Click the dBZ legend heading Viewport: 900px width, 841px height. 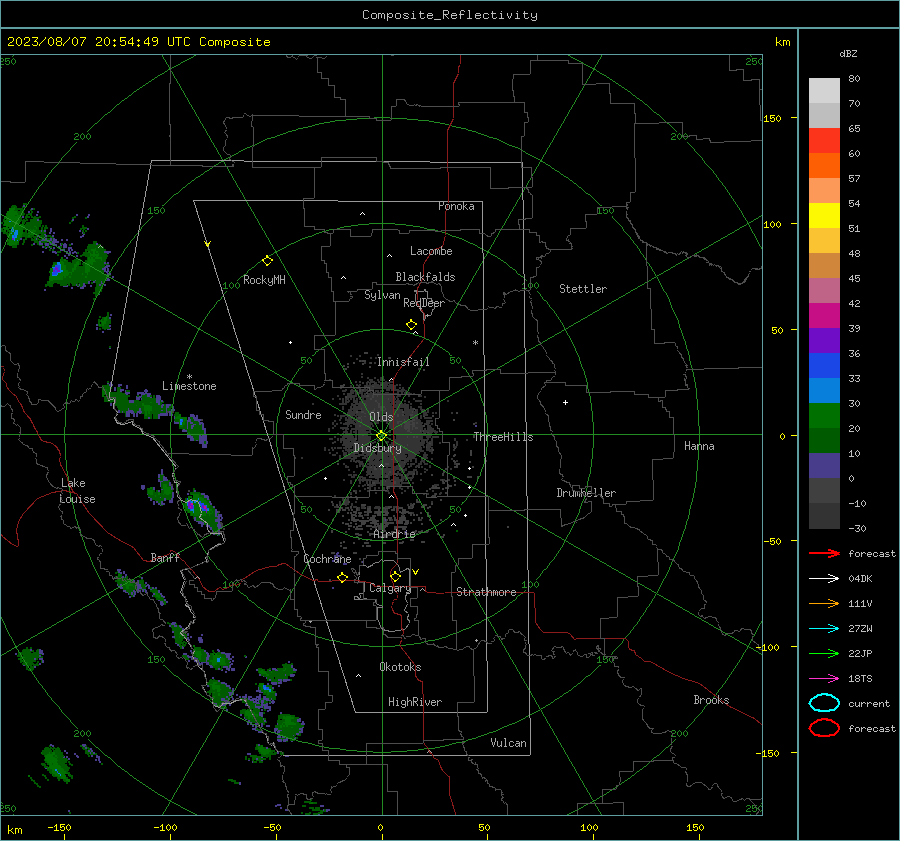pyautogui.click(x=848, y=53)
